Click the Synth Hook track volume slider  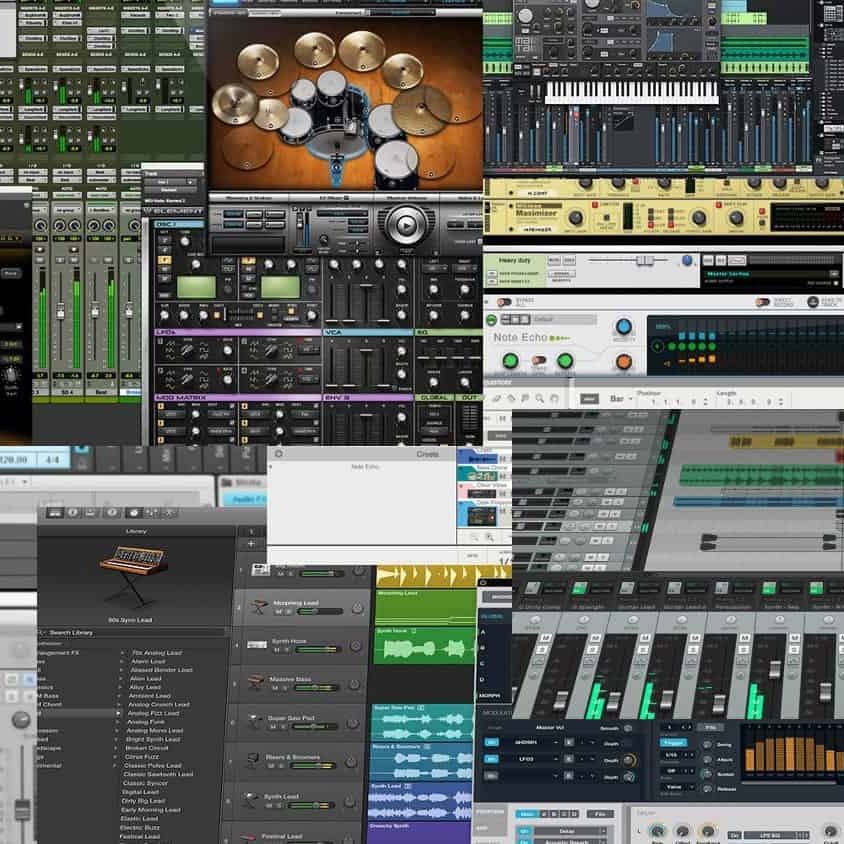pyautogui.click(x=318, y=650)
